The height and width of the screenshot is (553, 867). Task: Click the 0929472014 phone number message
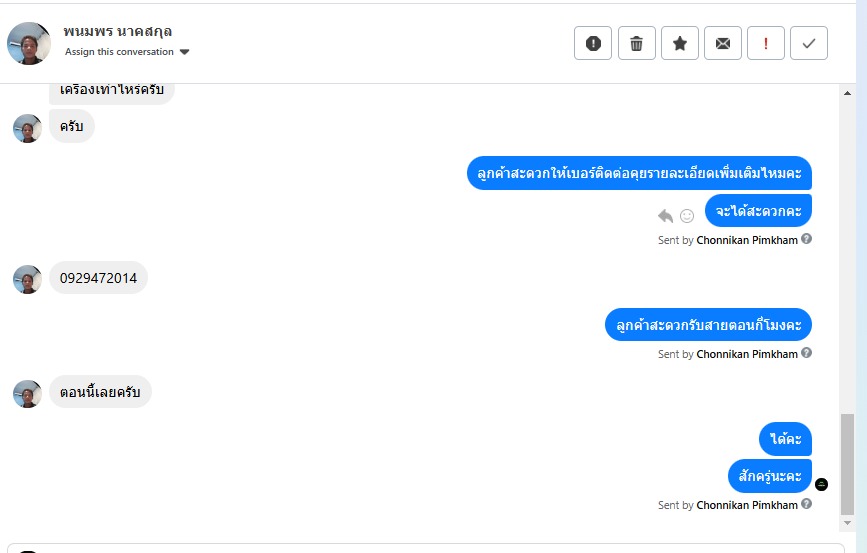98,278
